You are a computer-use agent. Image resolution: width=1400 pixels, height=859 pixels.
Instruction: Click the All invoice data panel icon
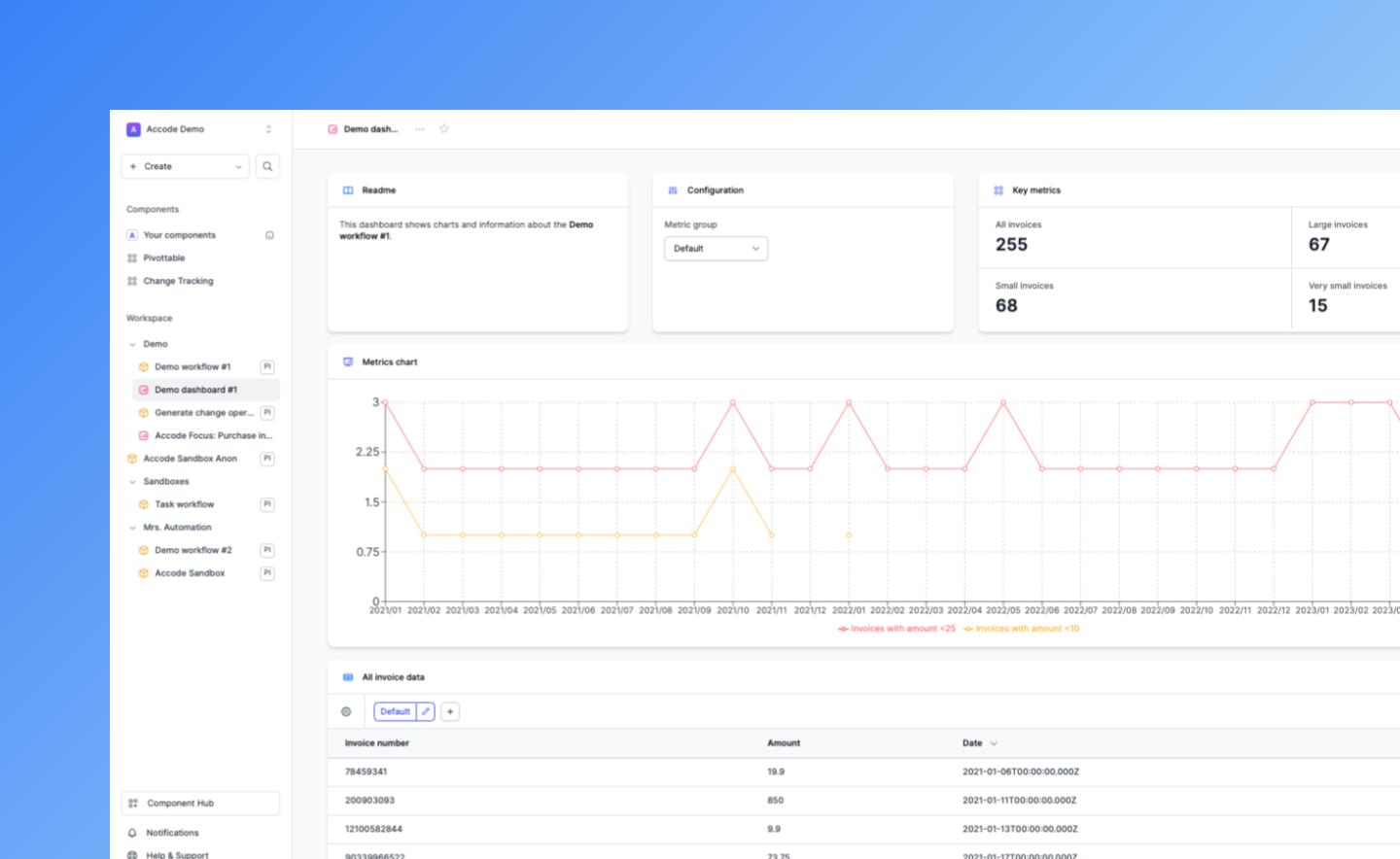(348, 677)
